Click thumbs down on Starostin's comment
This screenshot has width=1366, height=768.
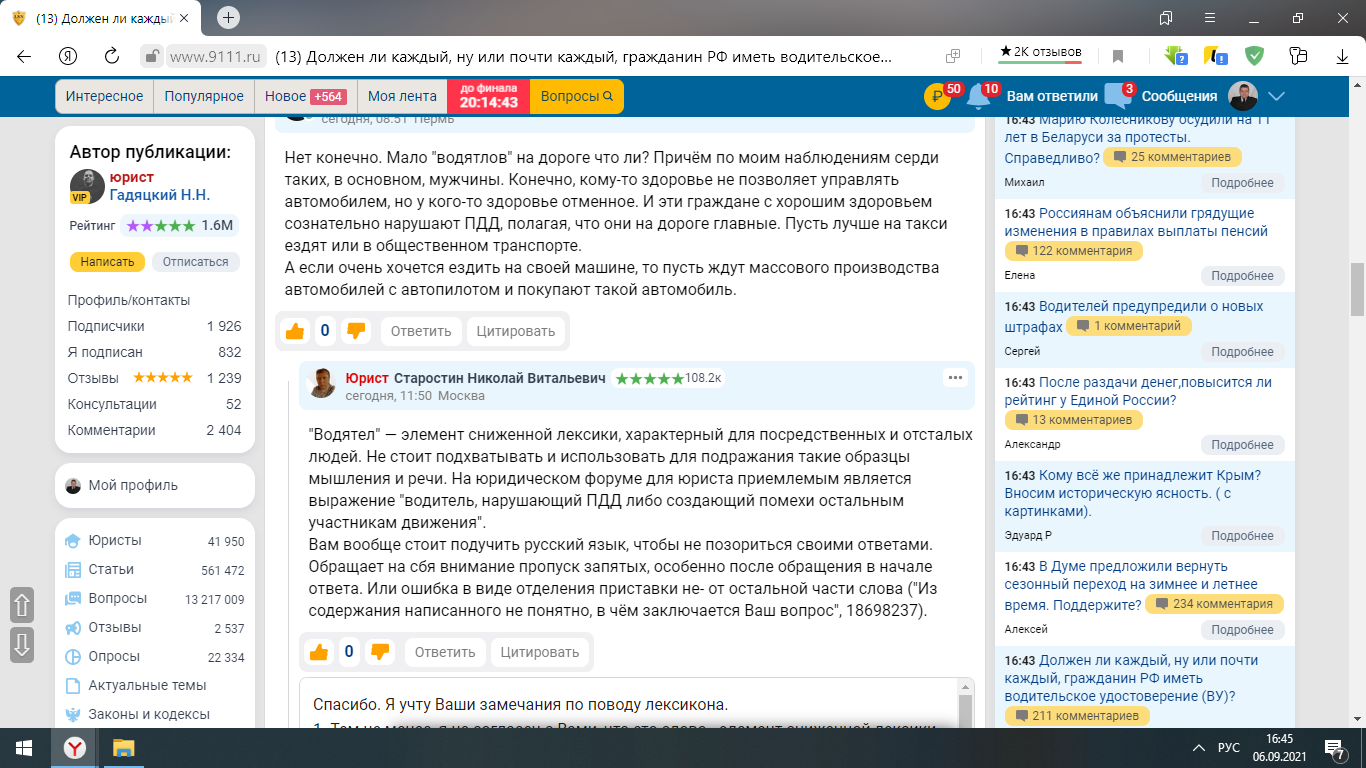pyautogui.click(x=380, y=652)
